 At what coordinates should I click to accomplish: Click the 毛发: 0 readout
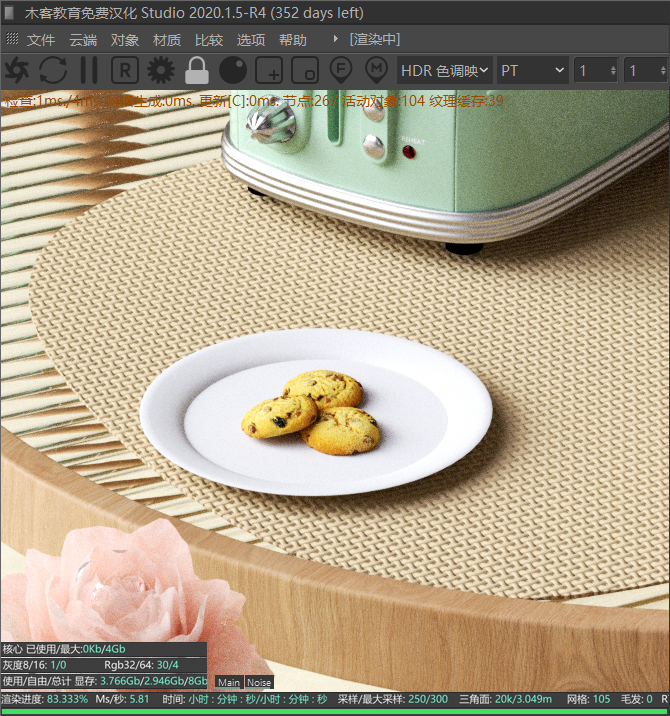point(637,699)
